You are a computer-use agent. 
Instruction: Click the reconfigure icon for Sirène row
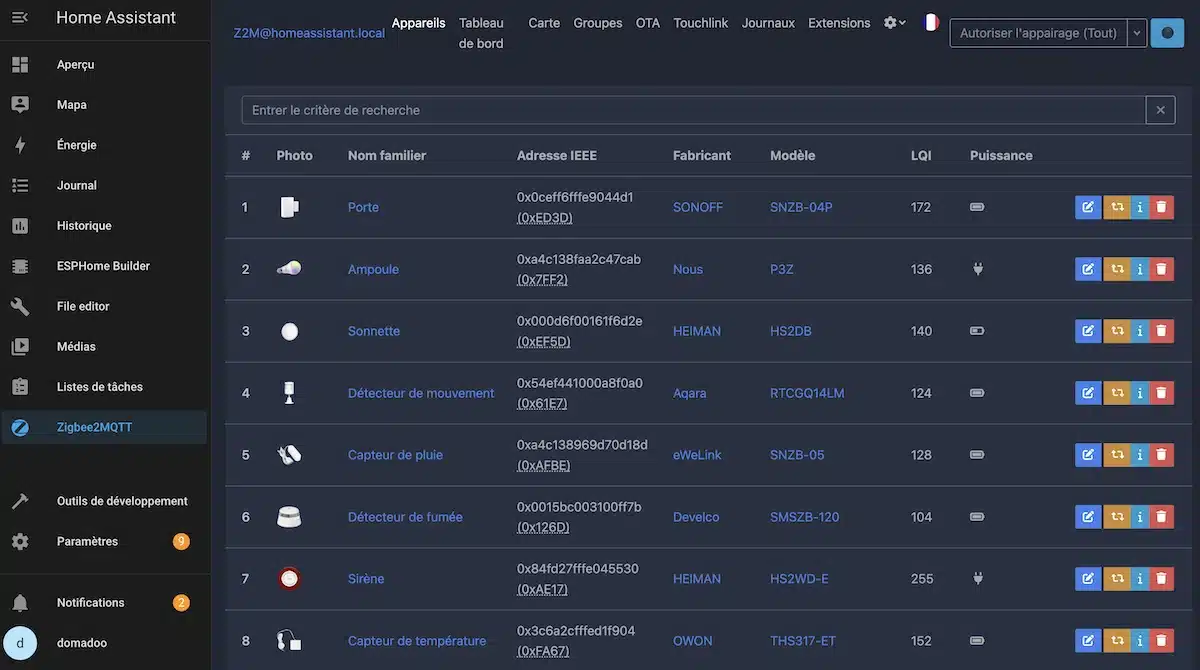tap(1117, 579)
